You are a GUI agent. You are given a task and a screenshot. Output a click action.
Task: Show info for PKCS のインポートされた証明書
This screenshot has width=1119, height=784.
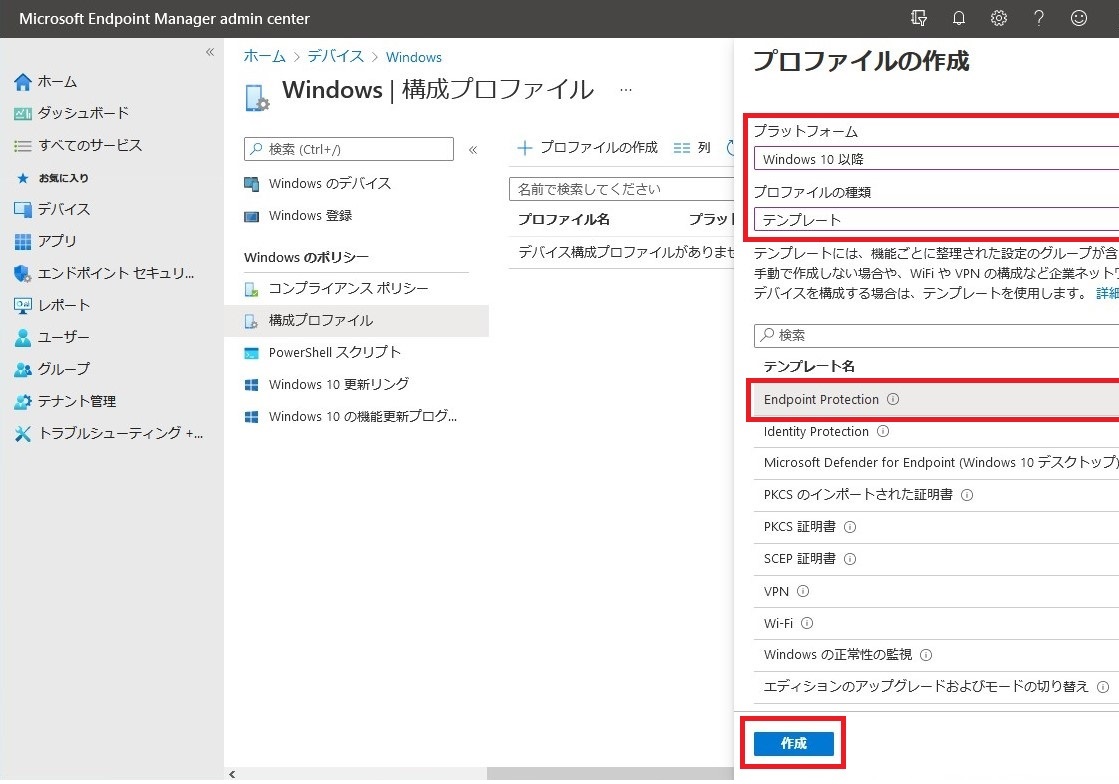point(967,495)
